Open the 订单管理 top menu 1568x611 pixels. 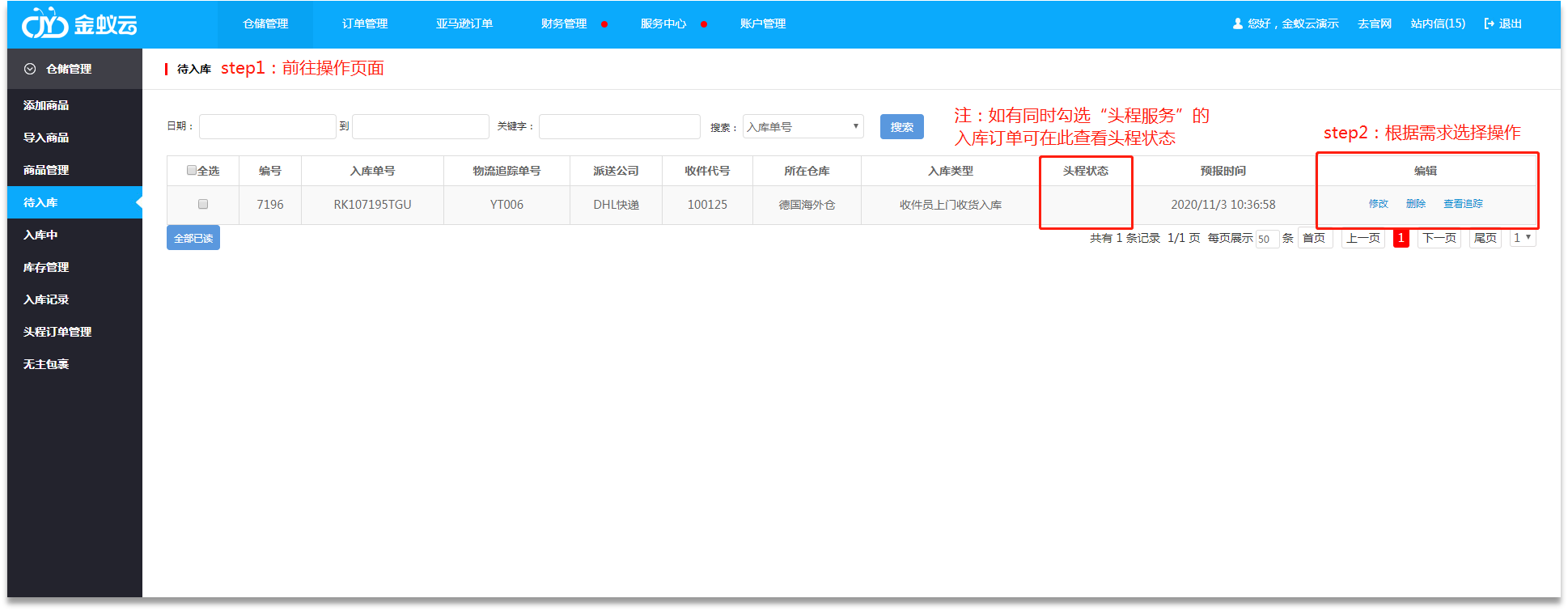pos(364,23)
